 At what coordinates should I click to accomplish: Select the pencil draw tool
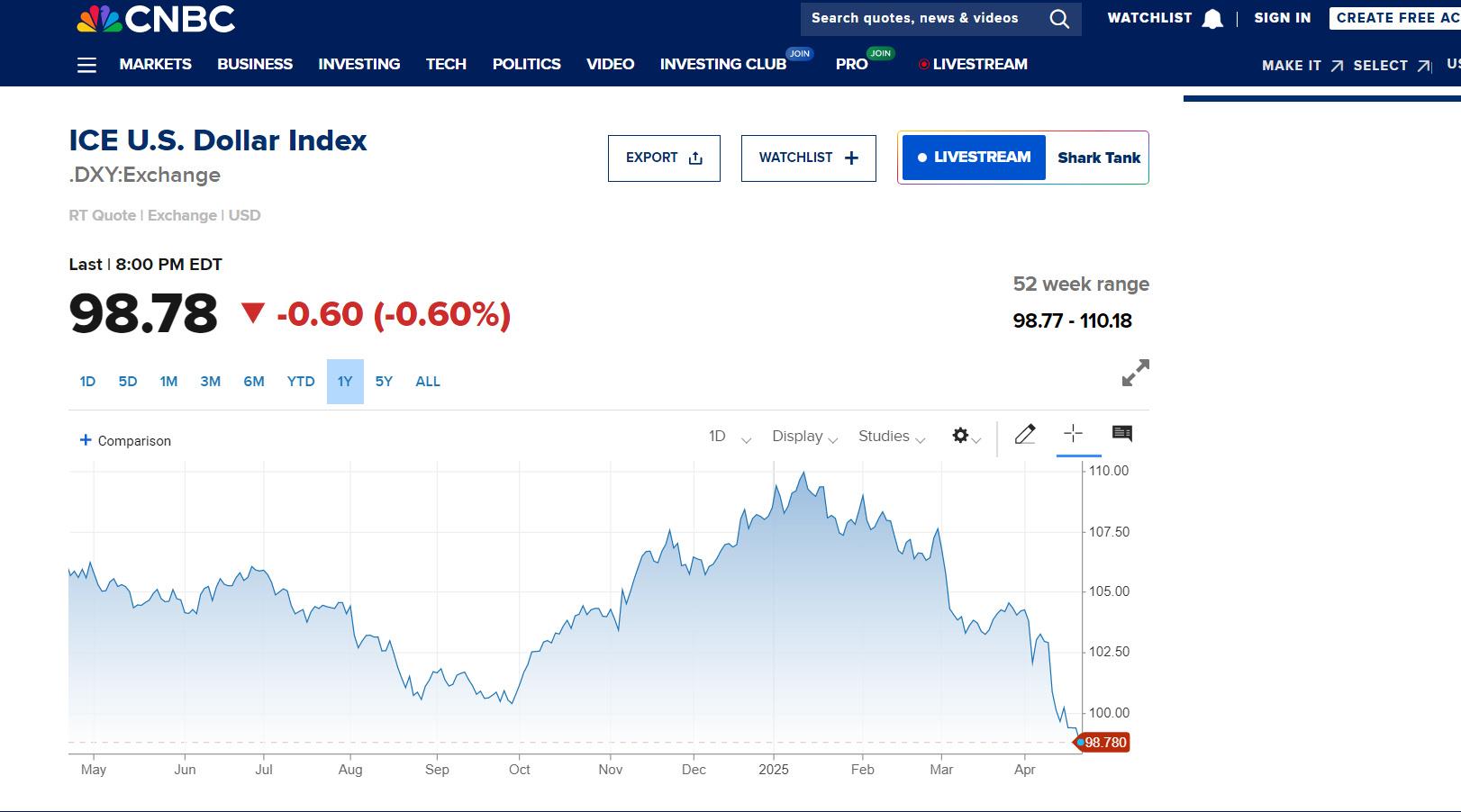point(1025,435)
